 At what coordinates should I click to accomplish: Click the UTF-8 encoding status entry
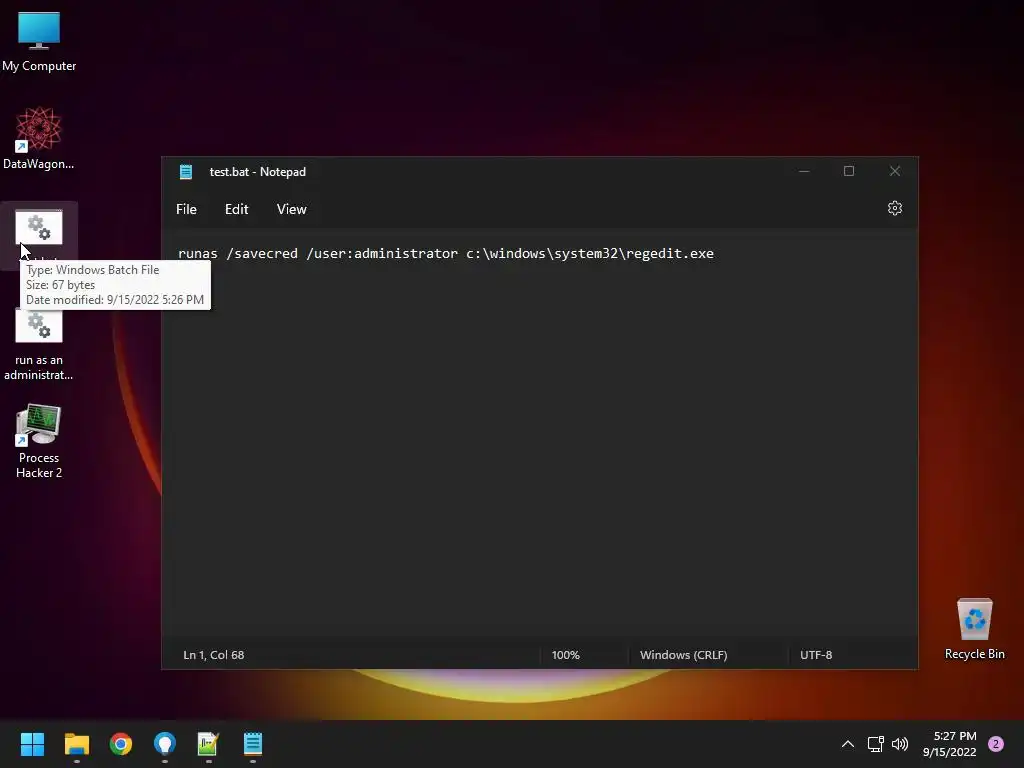coord(816,655)
